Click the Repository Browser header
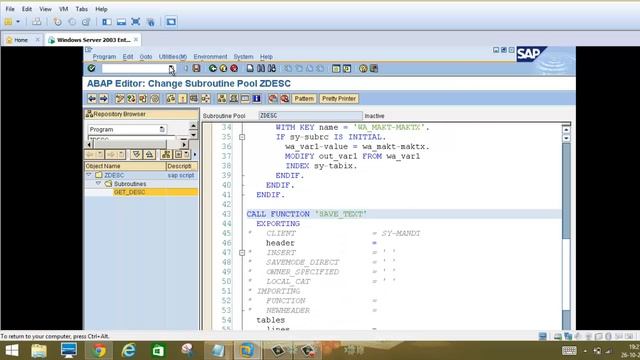Screen dimensions: 640x360 [142, 114]
